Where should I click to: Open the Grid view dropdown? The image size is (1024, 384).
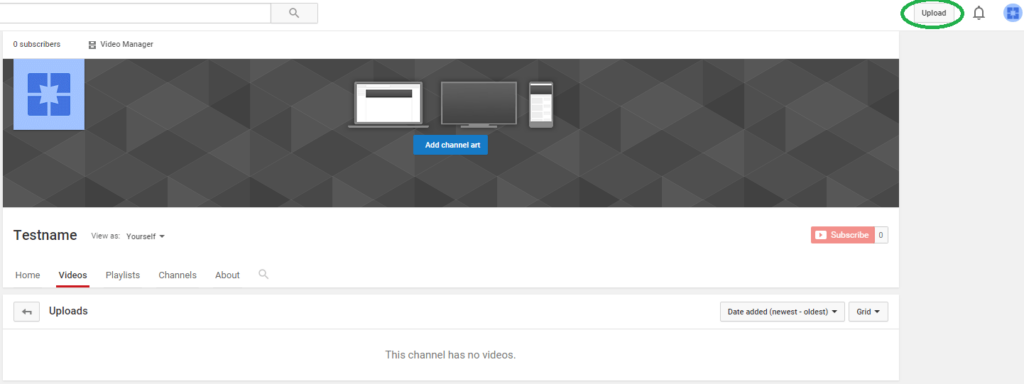click(x=868, y=312)
